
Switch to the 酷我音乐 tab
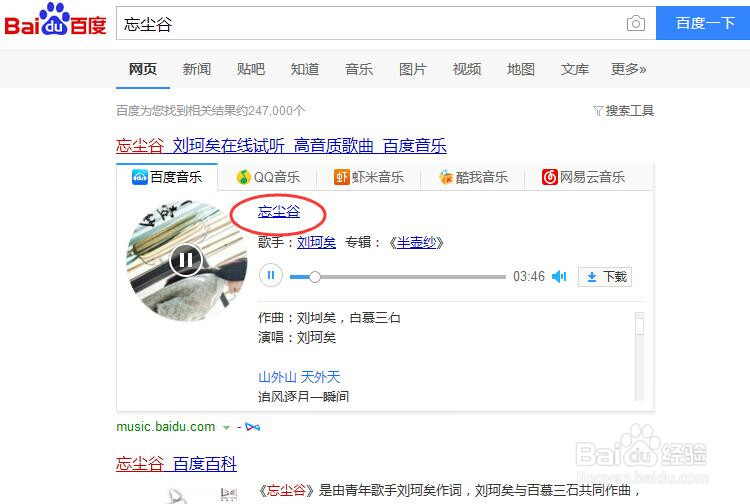pyautogui.click(x=473, y=177)
